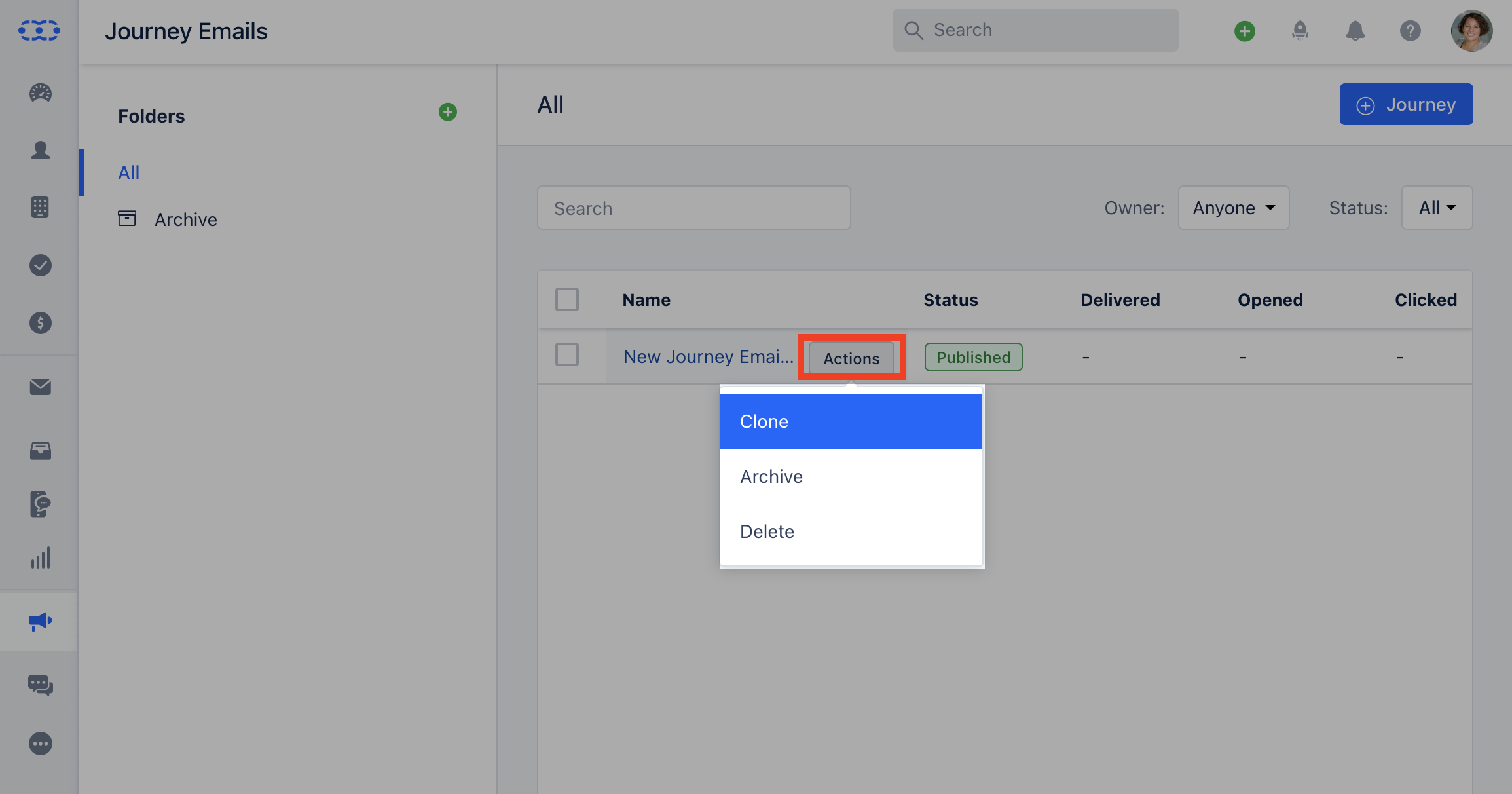
Task: Click the contacts person icon in sidebar
Action: pos(40,151)
